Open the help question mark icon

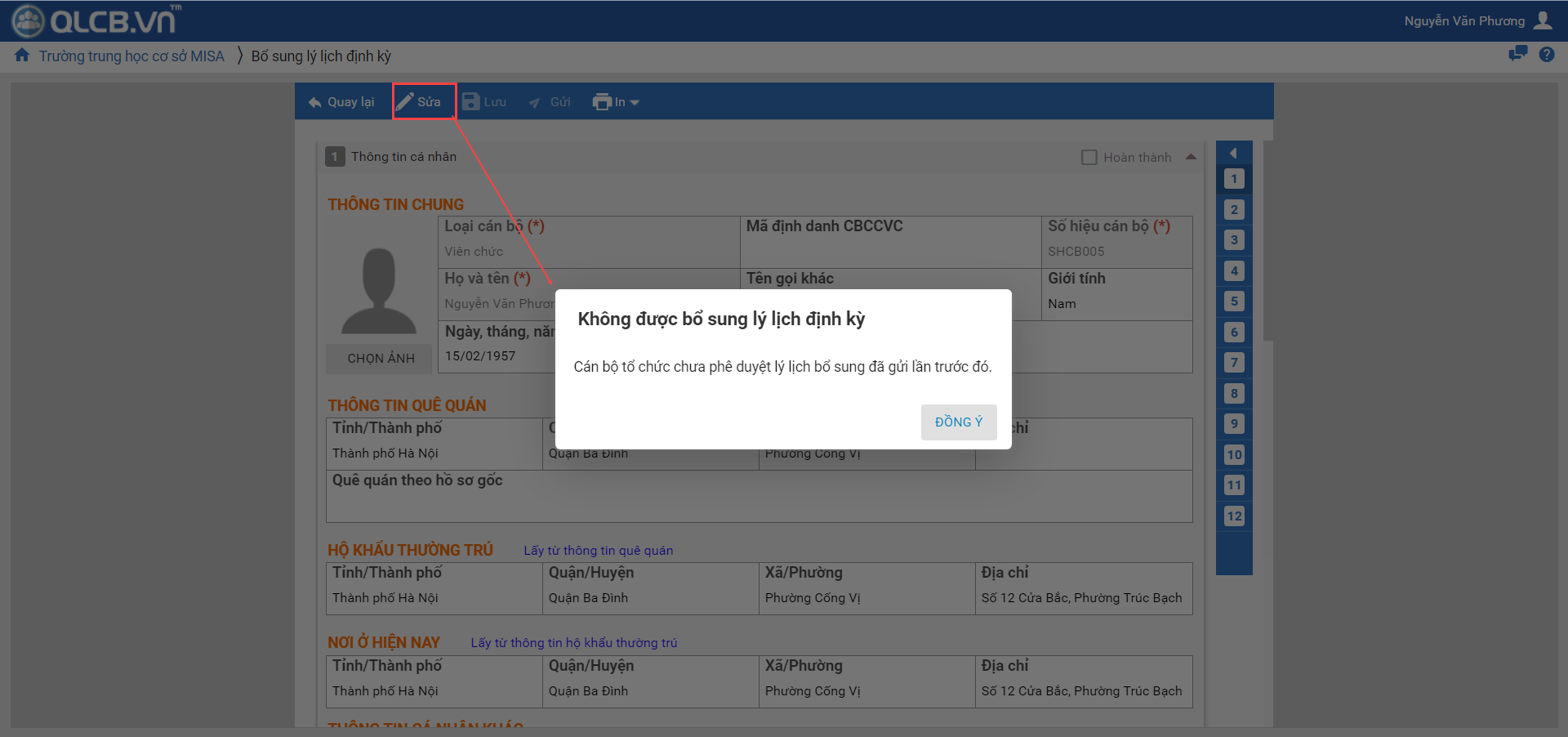click(x=1546, y=55)
